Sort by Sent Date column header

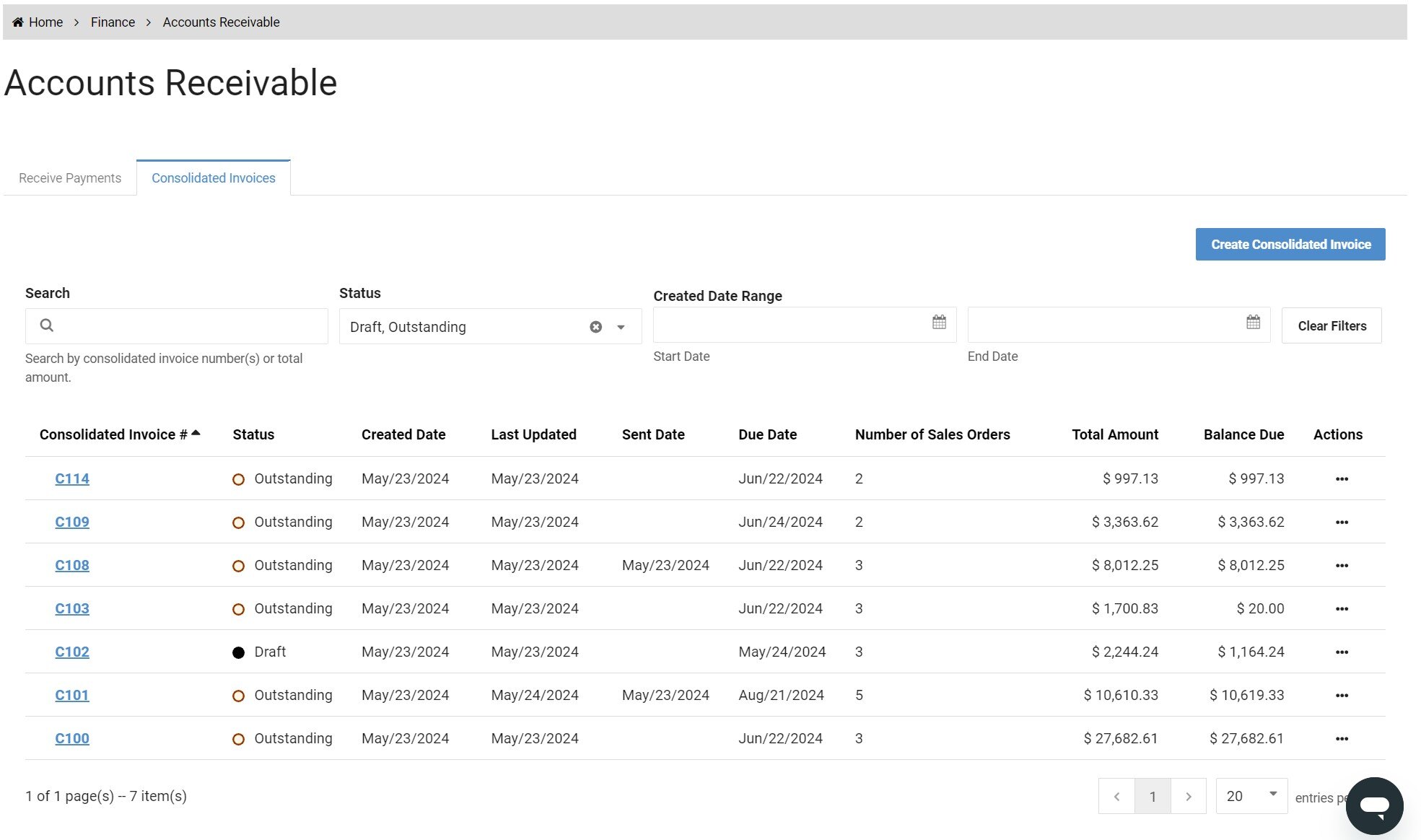coord(653,434)
